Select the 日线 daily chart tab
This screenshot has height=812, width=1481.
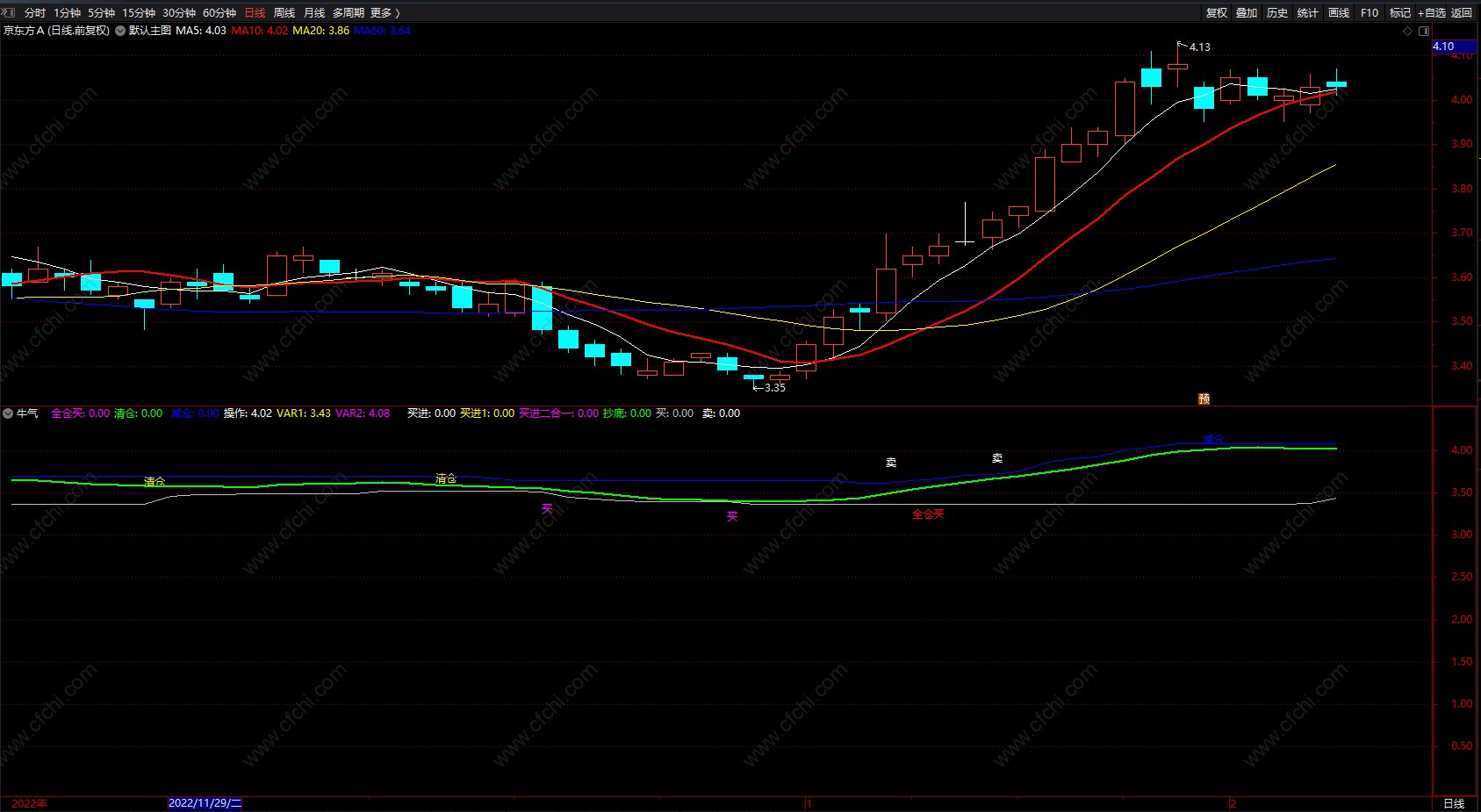[255, 13]
